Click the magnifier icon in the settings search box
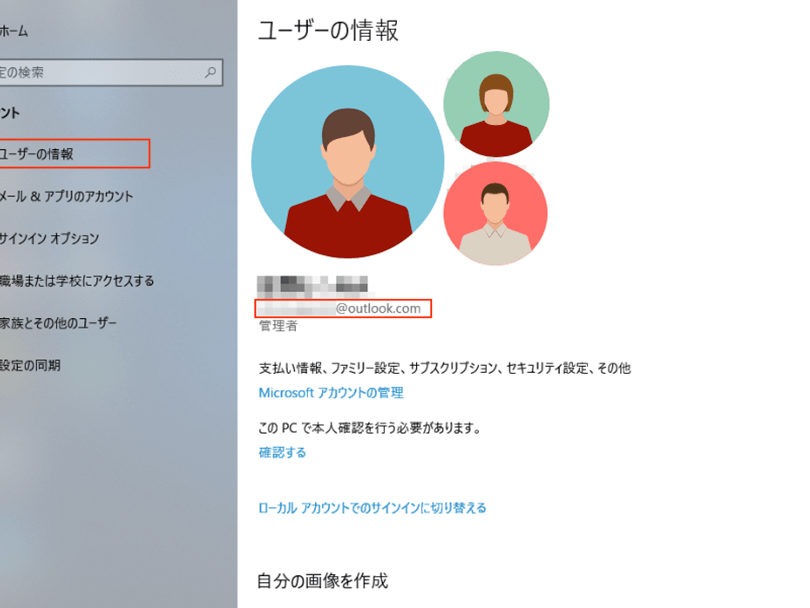Viewport: 810px width, 608px height. tap(210, 73)
